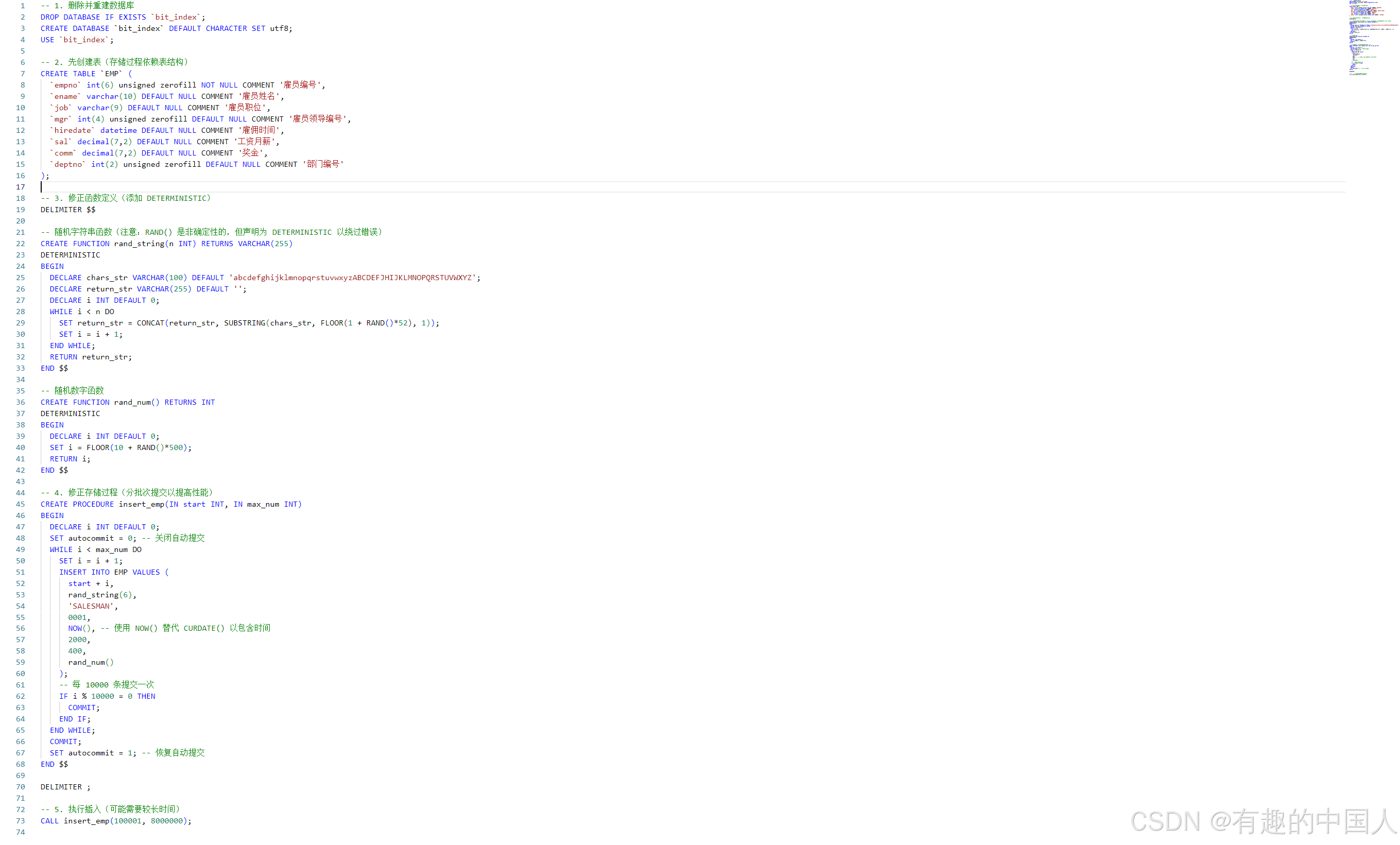The image size is (1400, 845).
Task: Click line number 74 at the bottom
Action: coord(21,832)
